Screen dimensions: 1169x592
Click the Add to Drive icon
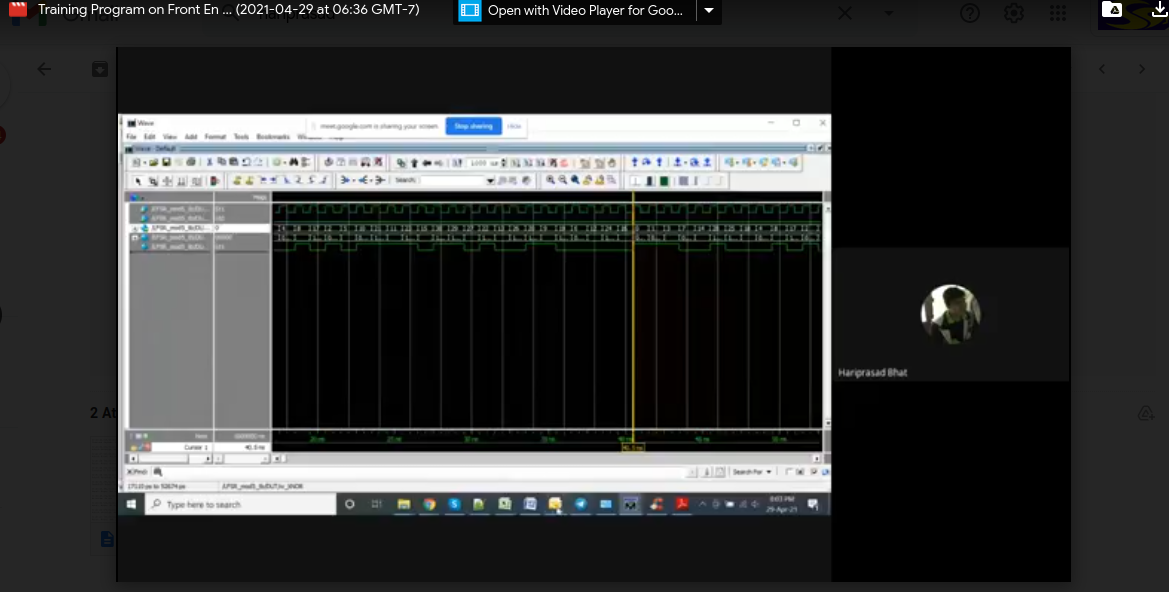(x=1112, y=11)
